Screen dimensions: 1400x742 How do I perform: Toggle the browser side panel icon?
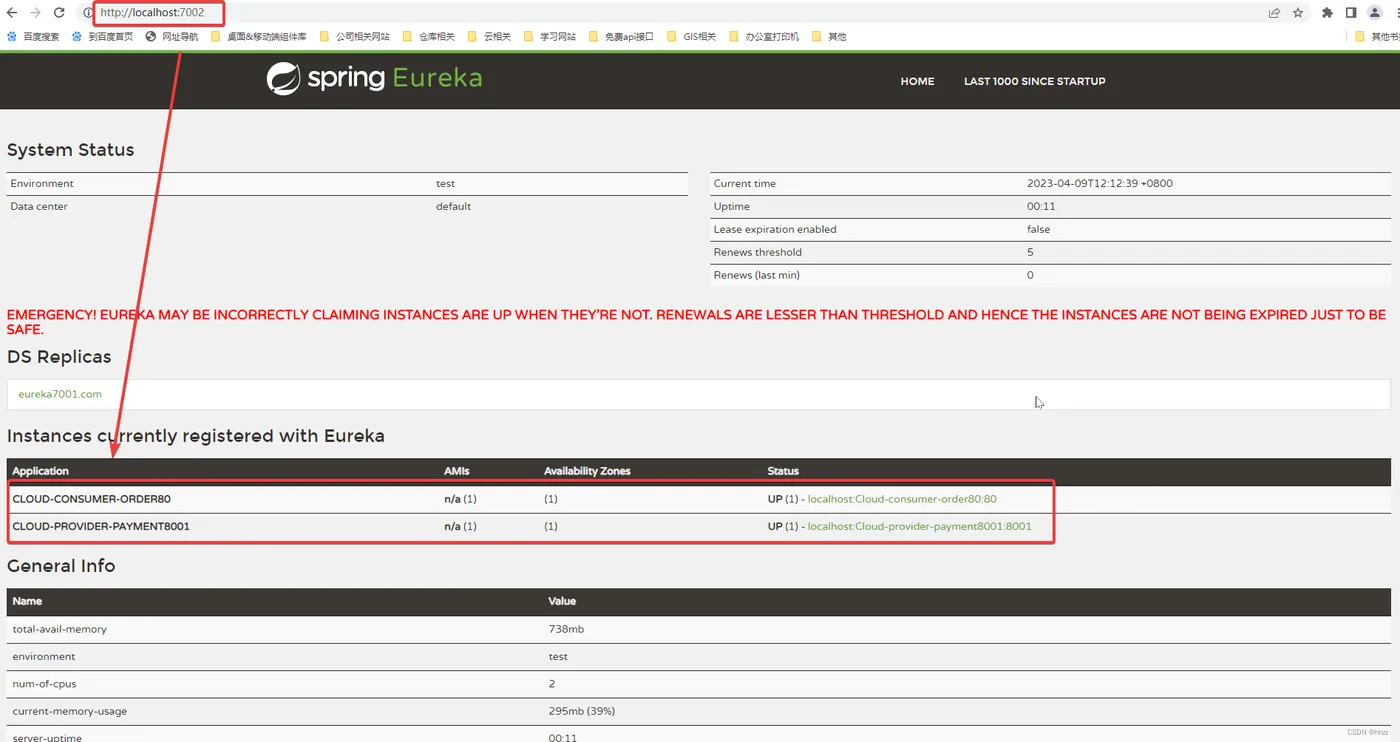tap(1351, 13)
